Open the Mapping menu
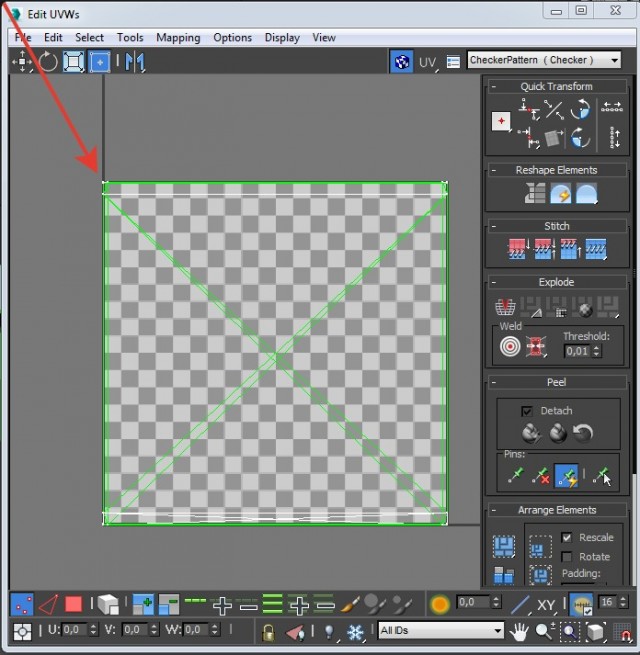This screenshot has width=640, height=655. [178, 38]
